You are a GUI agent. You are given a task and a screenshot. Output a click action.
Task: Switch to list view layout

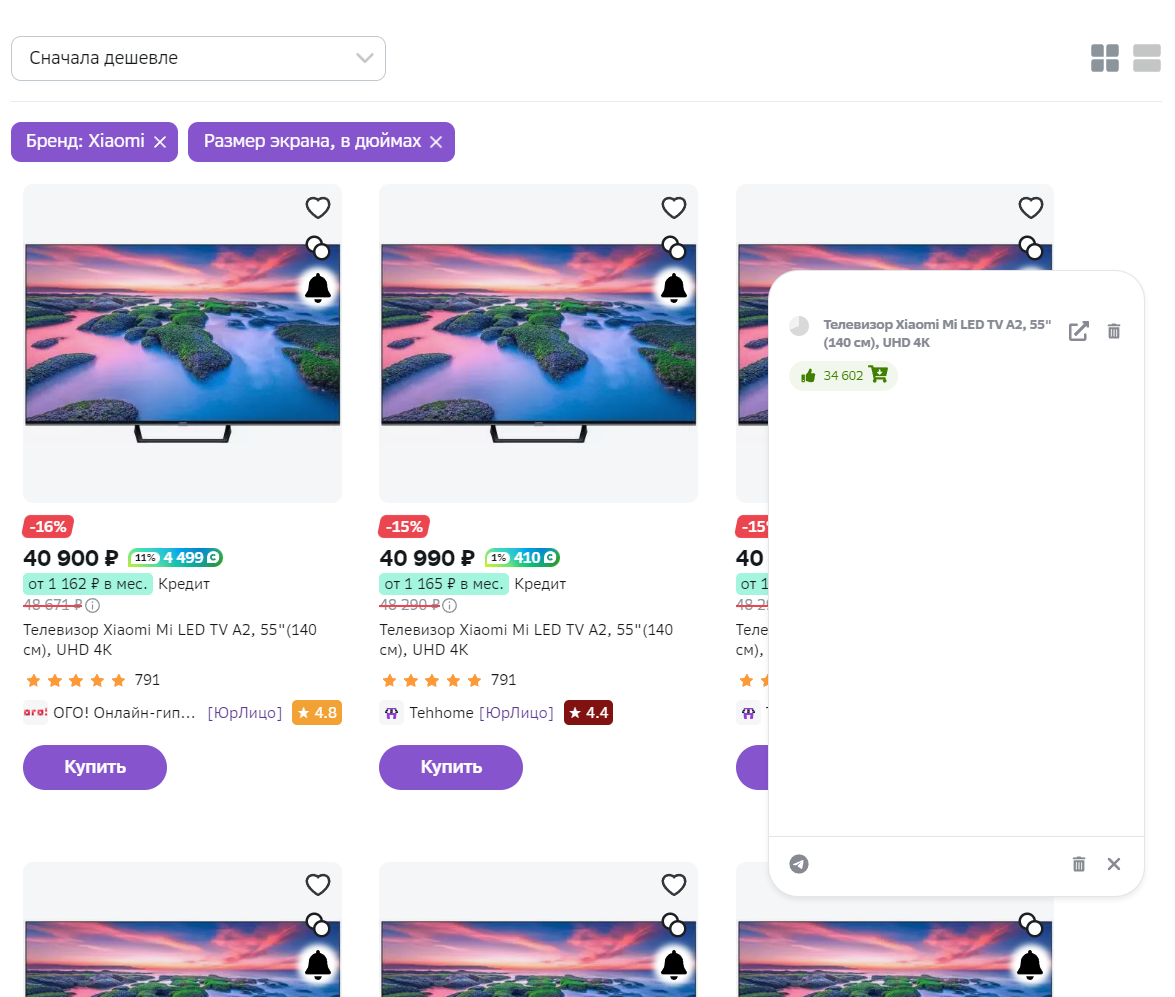1147,58
